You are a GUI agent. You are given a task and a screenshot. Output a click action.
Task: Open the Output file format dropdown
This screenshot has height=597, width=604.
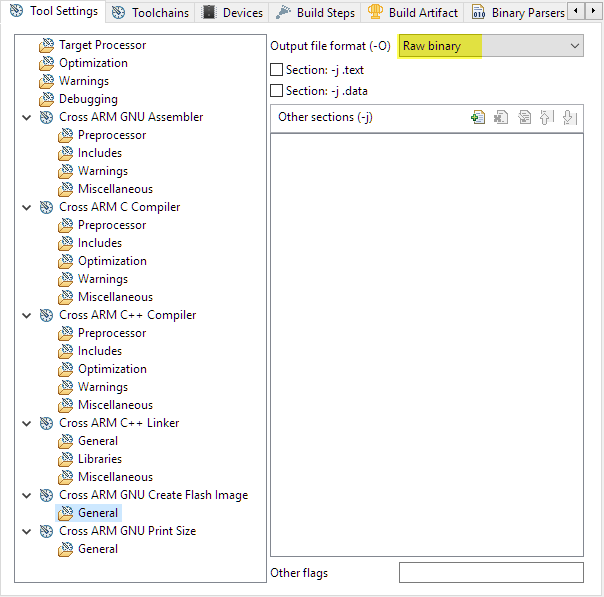[491, 46]
